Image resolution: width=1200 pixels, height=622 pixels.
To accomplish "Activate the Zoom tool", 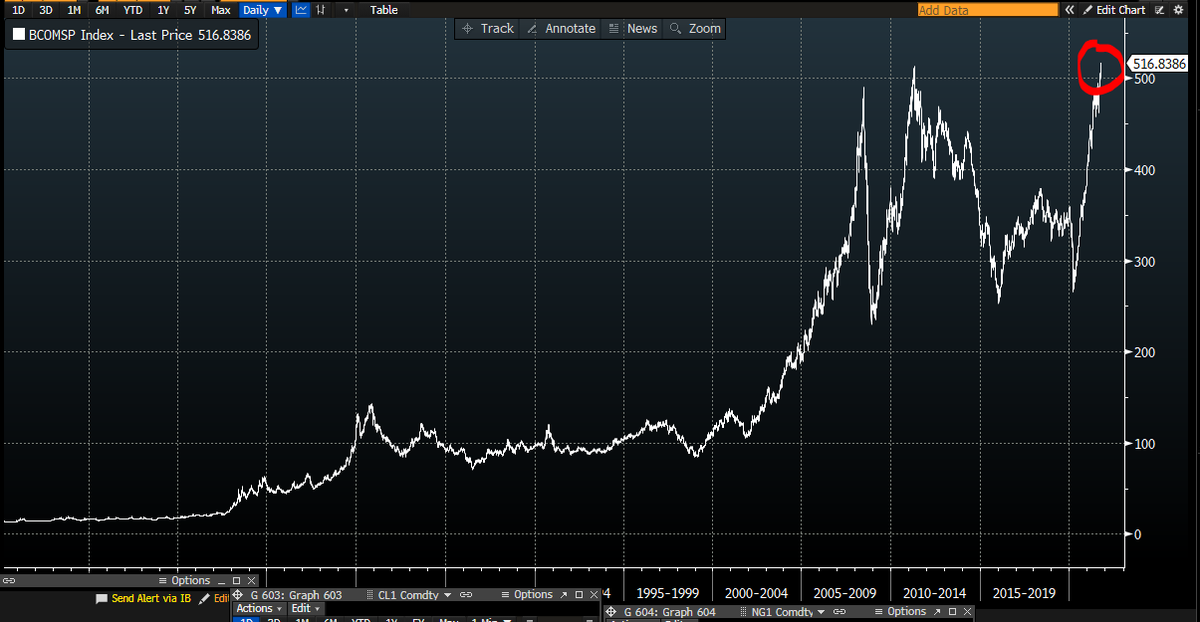I will pyautogui.click(x=696, y=29).
